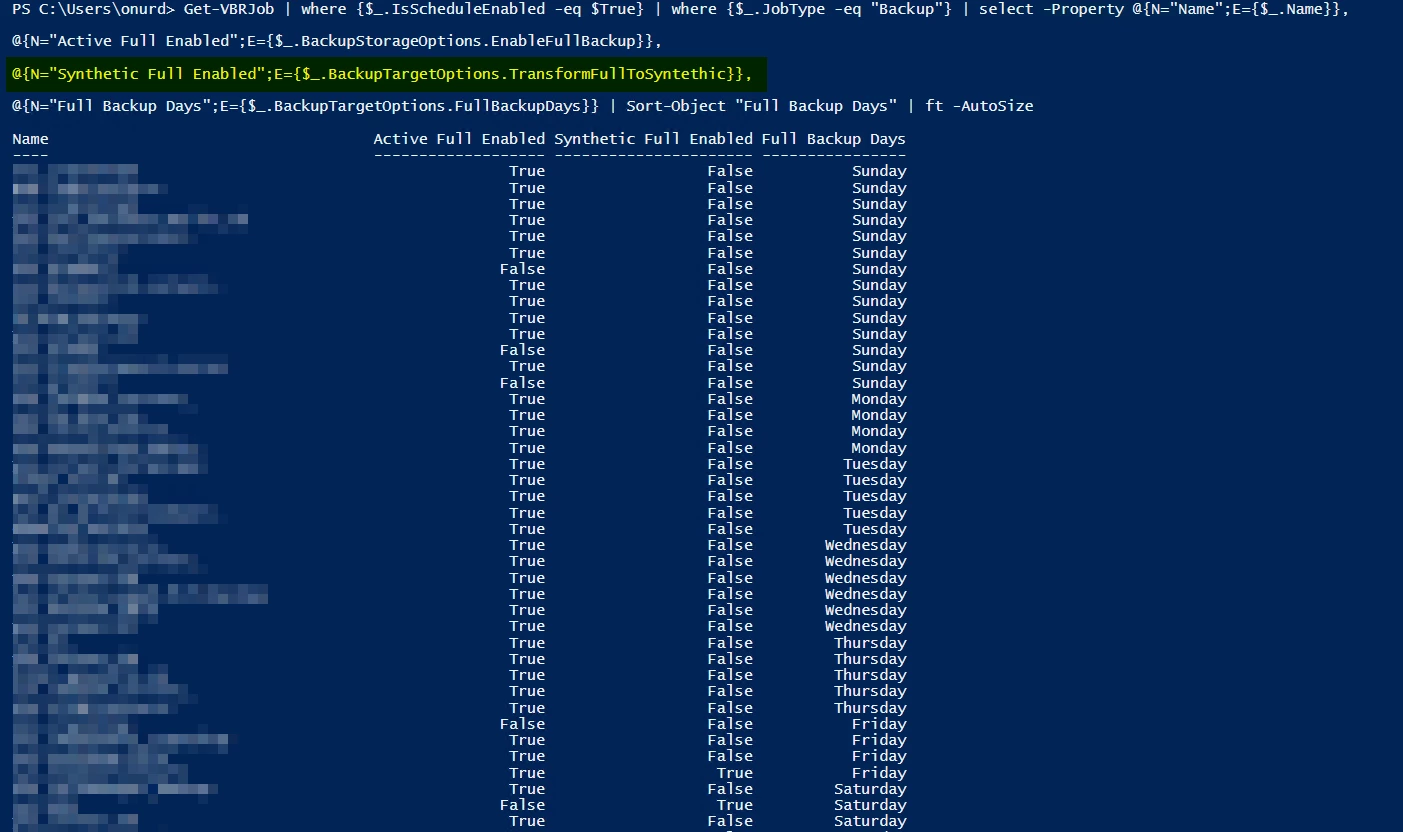1403x832 pixels.
Task: Click the Active Full Enabled column header
Action: click(x=459, y=139)
